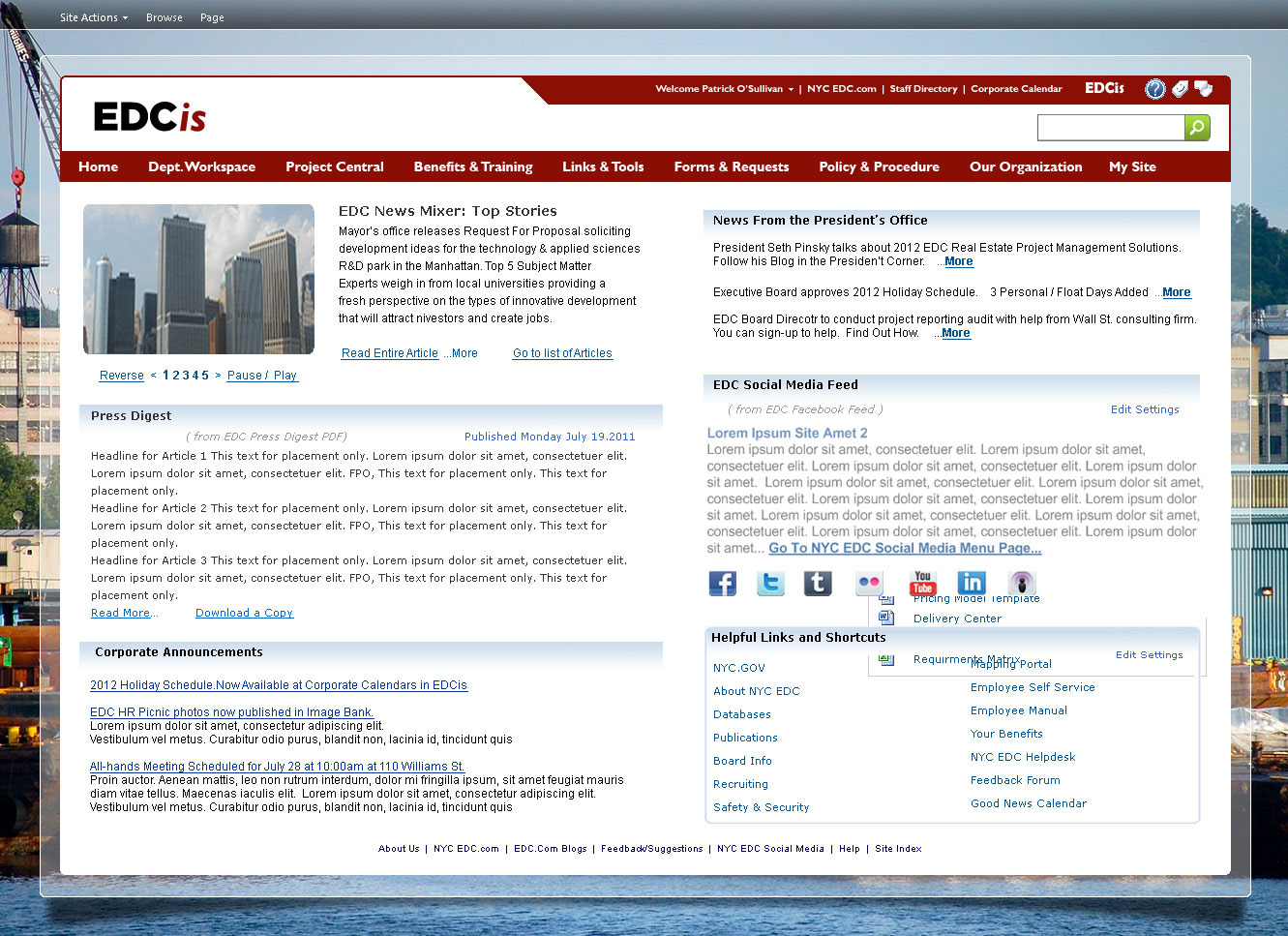Click Browse in the top ribbon

click(x=165, y=17)
